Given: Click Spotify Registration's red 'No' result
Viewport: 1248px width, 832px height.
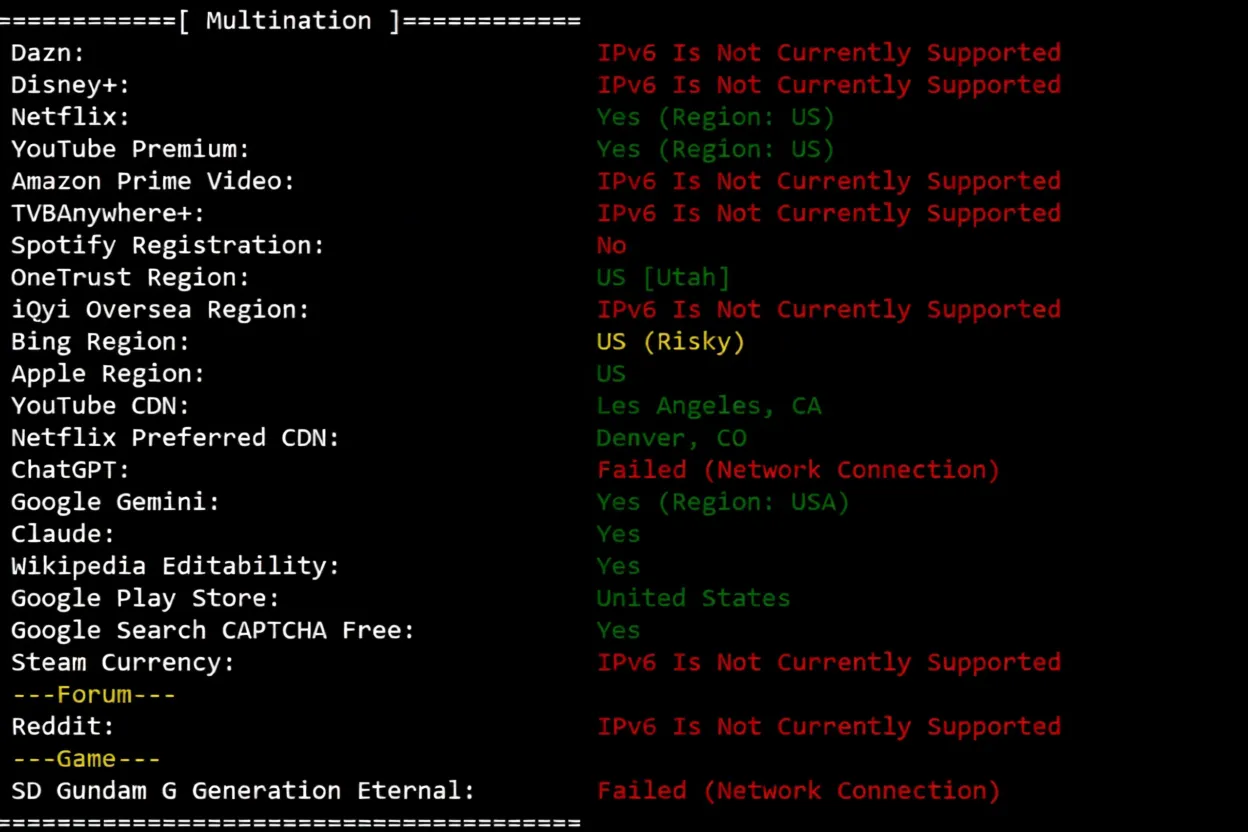Looking at the screenshot, I should 611,245.
